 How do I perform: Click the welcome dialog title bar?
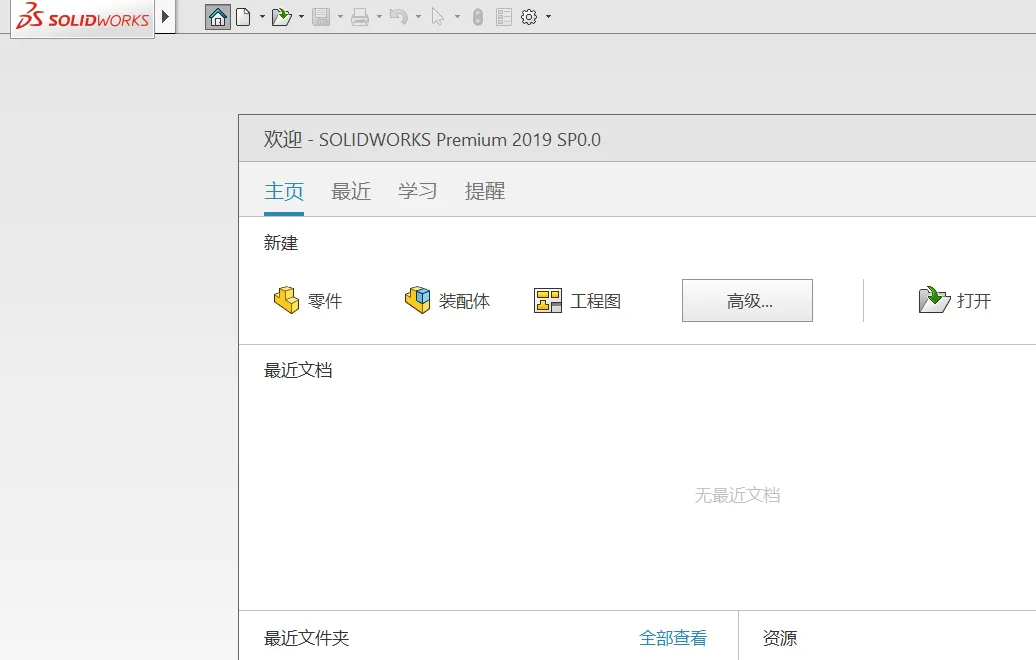(637, 139)
